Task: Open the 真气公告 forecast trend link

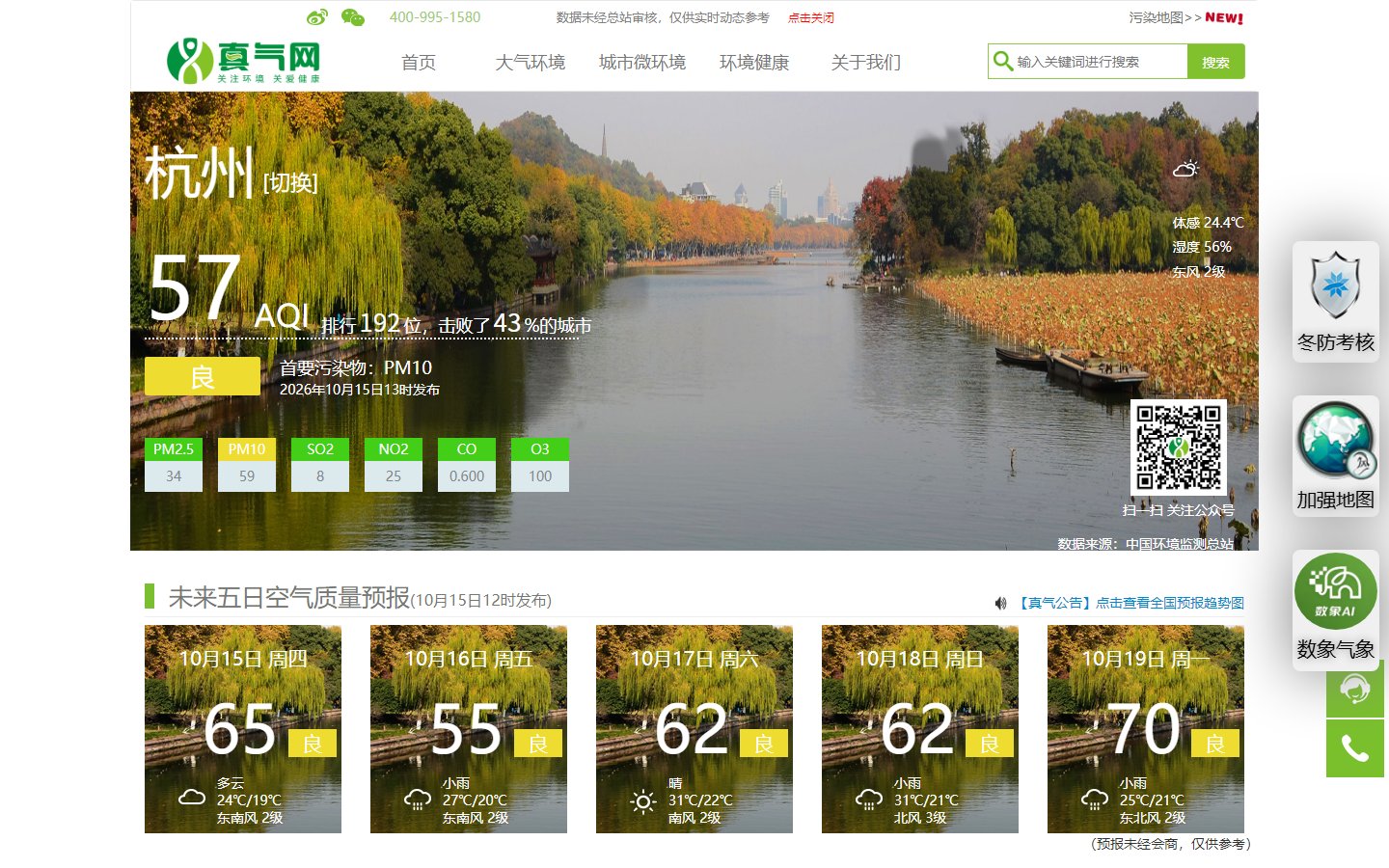Action: [x=1130, y=603]
